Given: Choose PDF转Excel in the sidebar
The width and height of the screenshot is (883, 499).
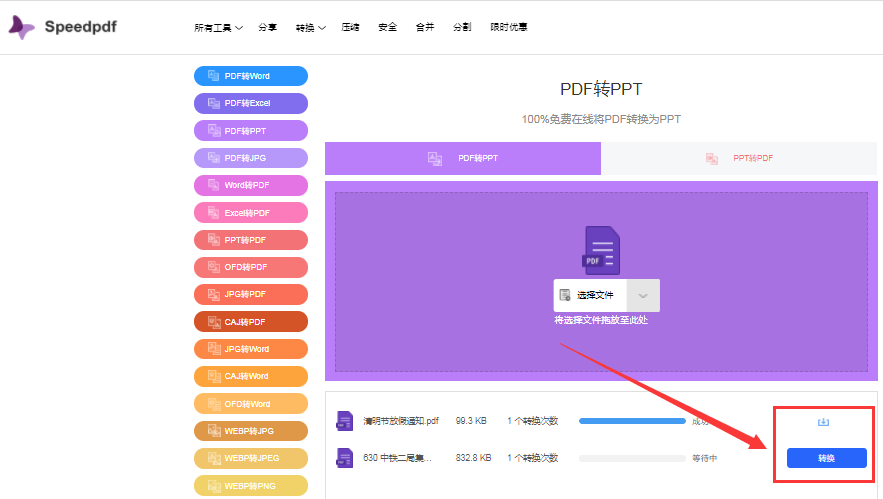Looking at the screenshot, I should [x=251, y=103].
